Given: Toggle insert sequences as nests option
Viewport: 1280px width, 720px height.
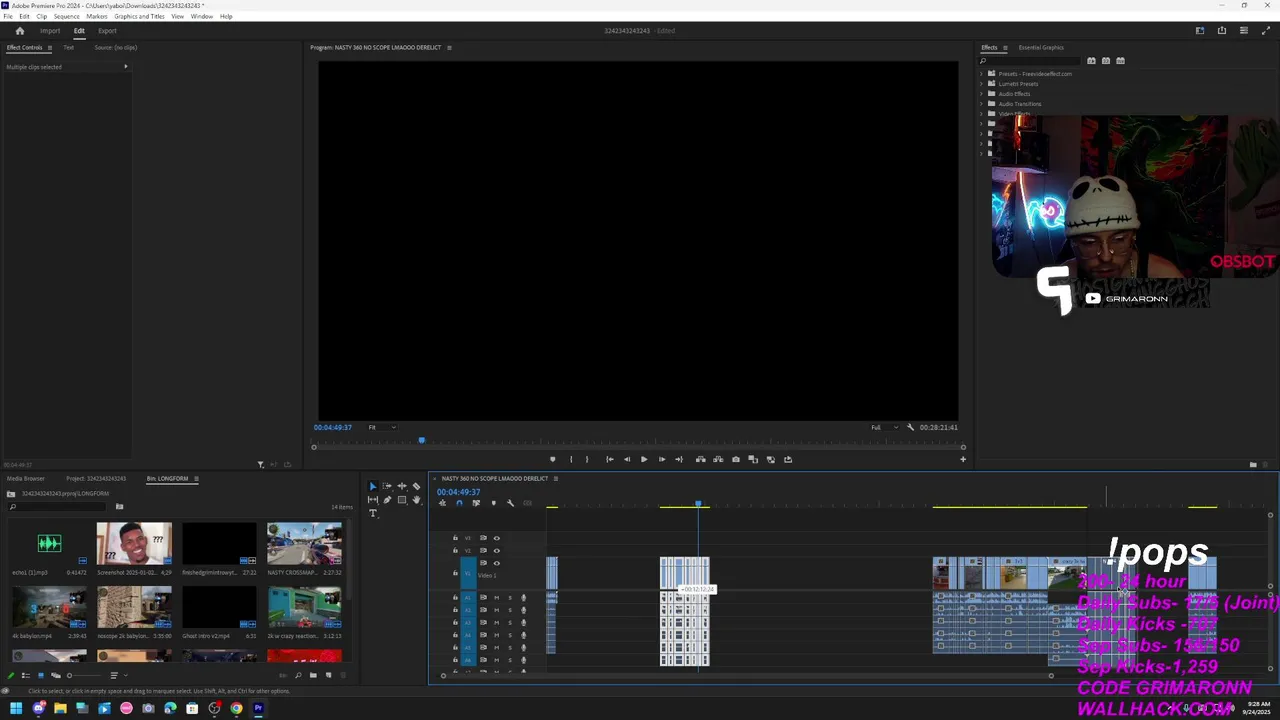Looking at the screenshot, I should pyautogui.click(x=442, y=503).
